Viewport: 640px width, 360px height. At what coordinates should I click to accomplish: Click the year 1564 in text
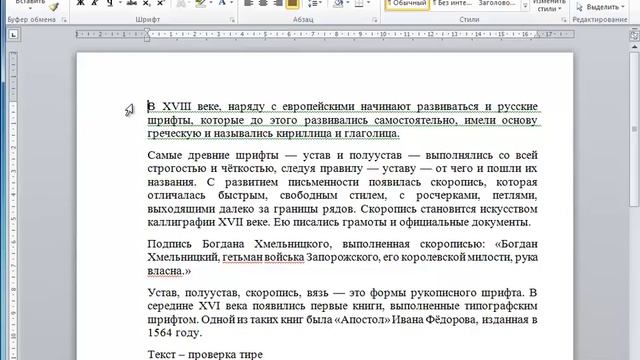[x=160, y=333]
